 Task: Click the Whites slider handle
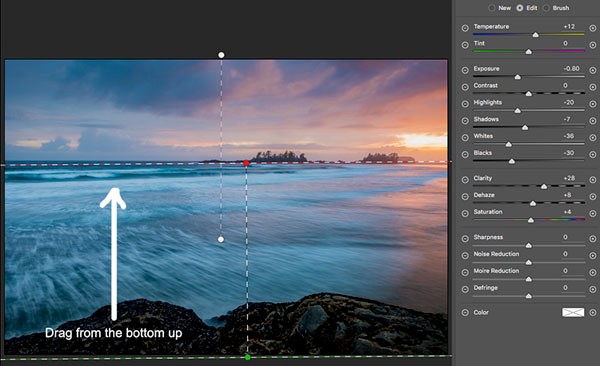pos(509,144)
